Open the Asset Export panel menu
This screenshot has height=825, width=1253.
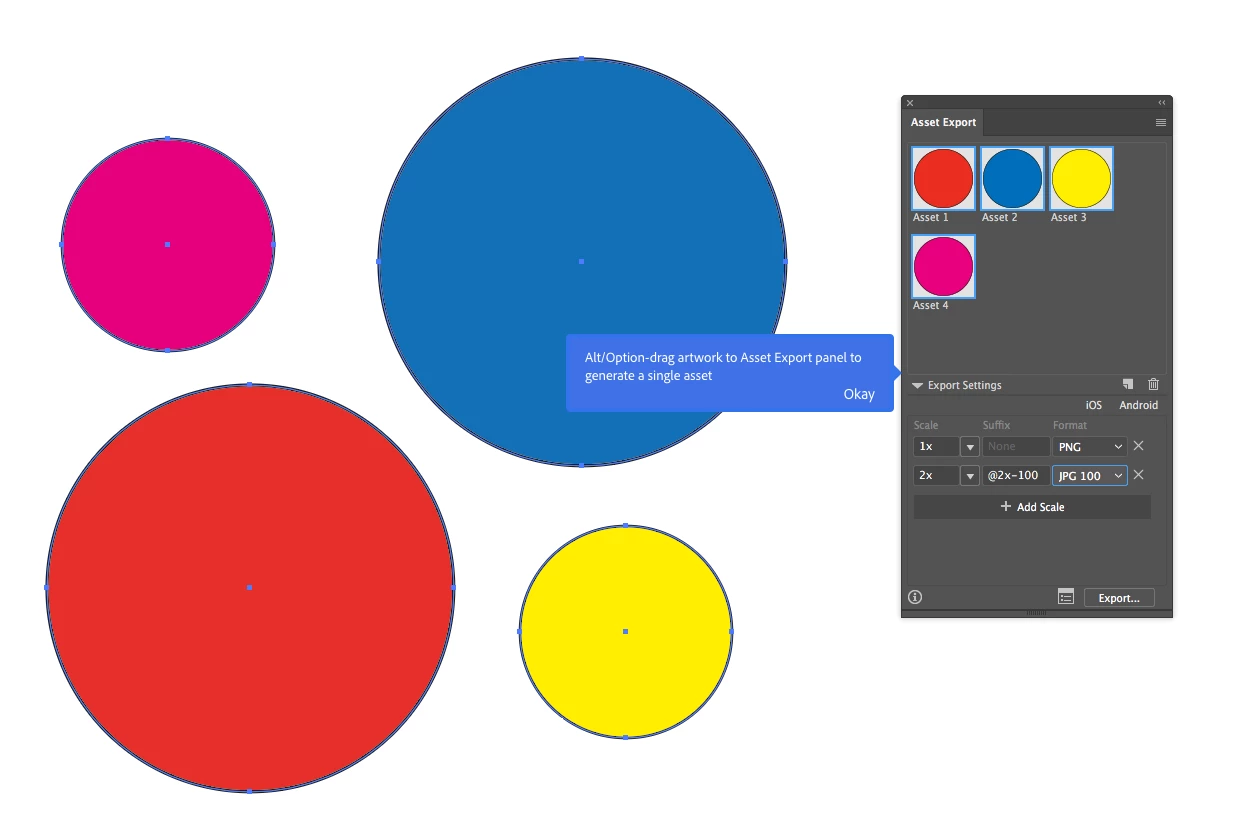pyautogui.click(x=1161, y=122)
